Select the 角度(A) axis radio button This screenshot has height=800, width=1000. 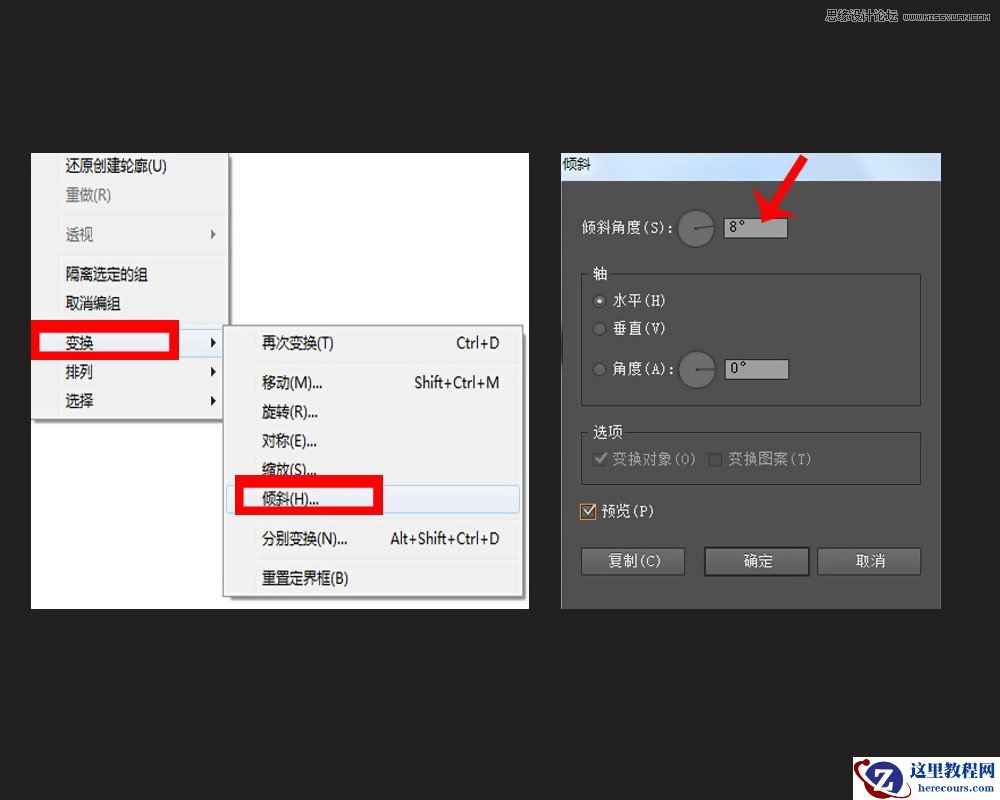(x=600, y=368)
